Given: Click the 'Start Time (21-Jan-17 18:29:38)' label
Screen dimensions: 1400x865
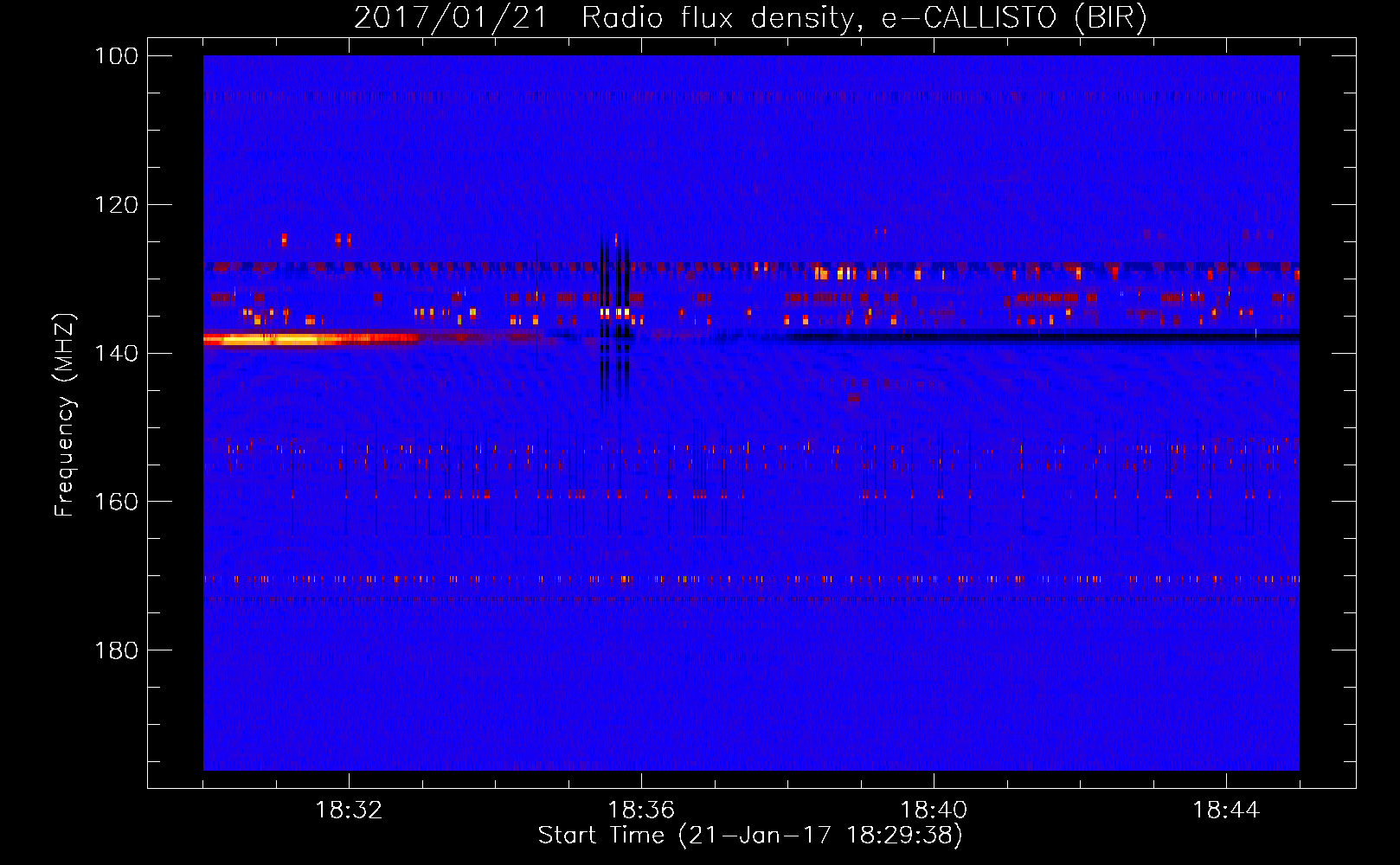Looking at the screenshot, I should click(x=750, y=836).
